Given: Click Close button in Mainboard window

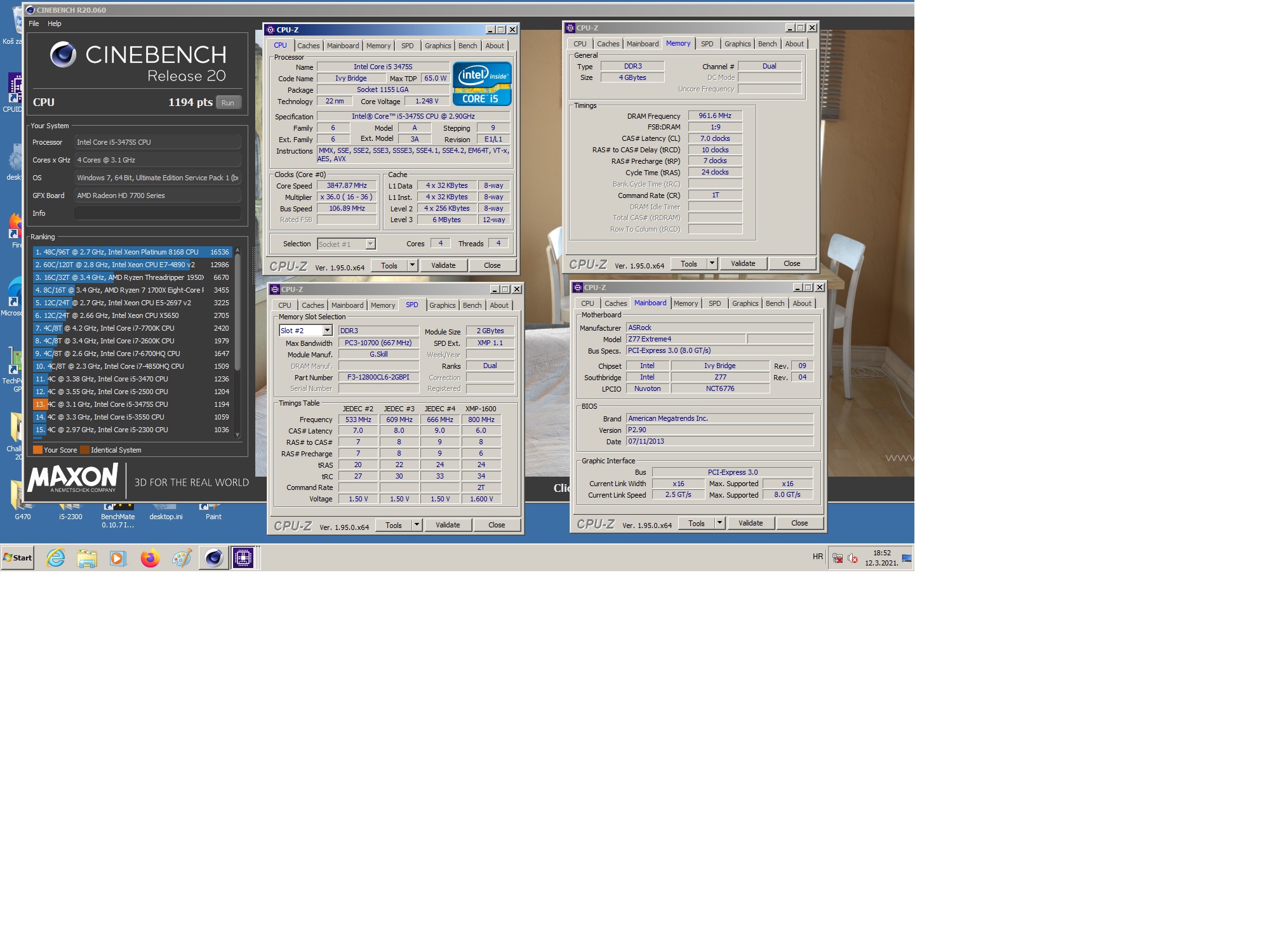Looking at the screenshot, I should pyautogui.click(x=799, y=523).
